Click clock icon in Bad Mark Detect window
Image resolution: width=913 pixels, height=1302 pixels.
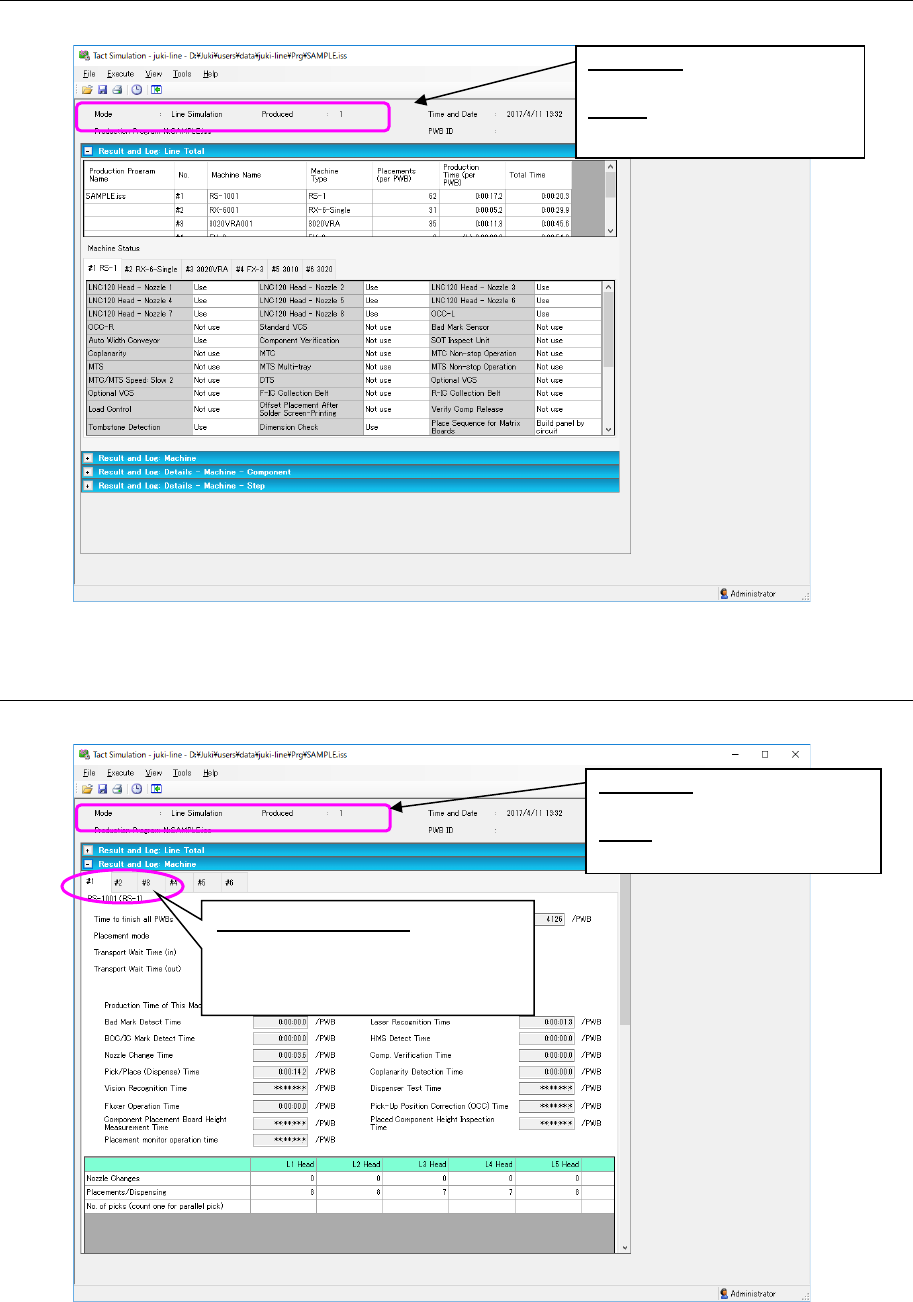tap(135, 788)
